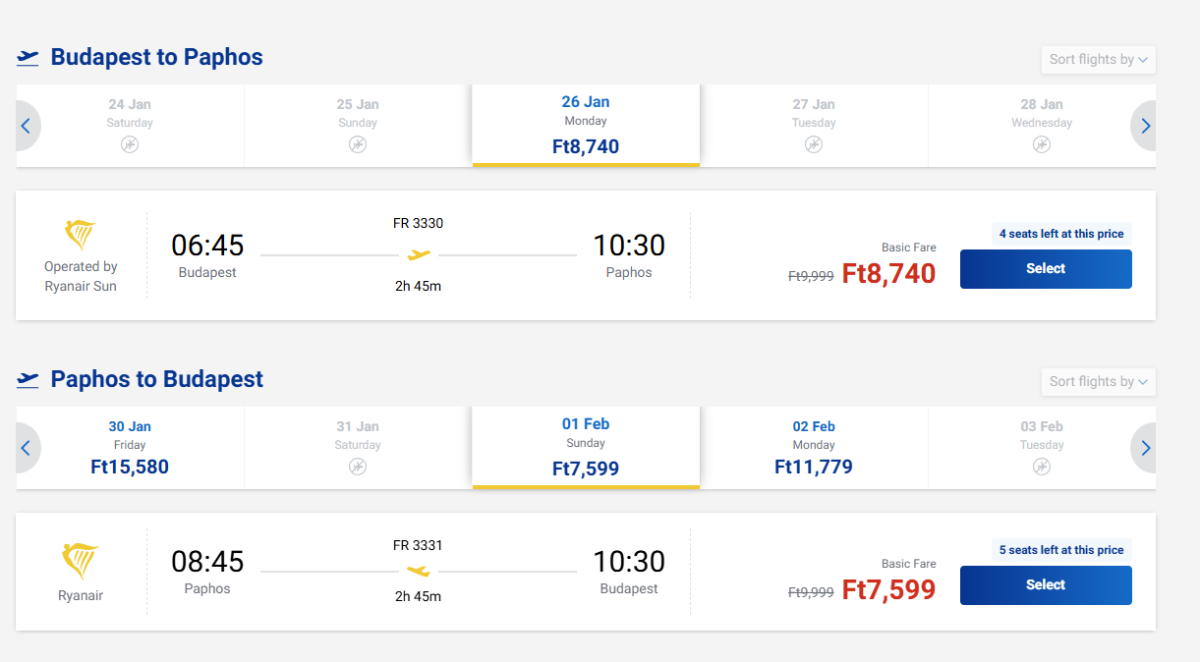Click no-flight icon under 24 Jan Saturday
This screenshot has height=662, width=1200.
(x=130, y=144)
